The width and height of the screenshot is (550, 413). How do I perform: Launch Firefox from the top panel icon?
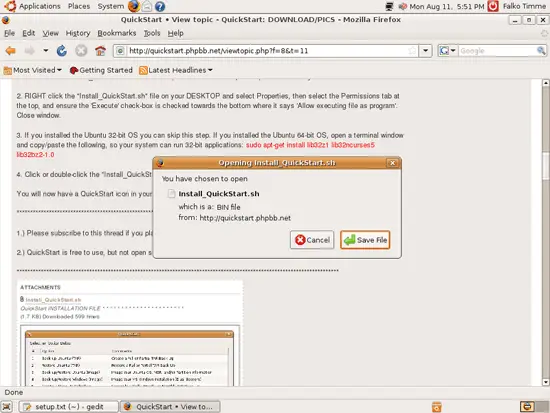[x=133, y=6]
